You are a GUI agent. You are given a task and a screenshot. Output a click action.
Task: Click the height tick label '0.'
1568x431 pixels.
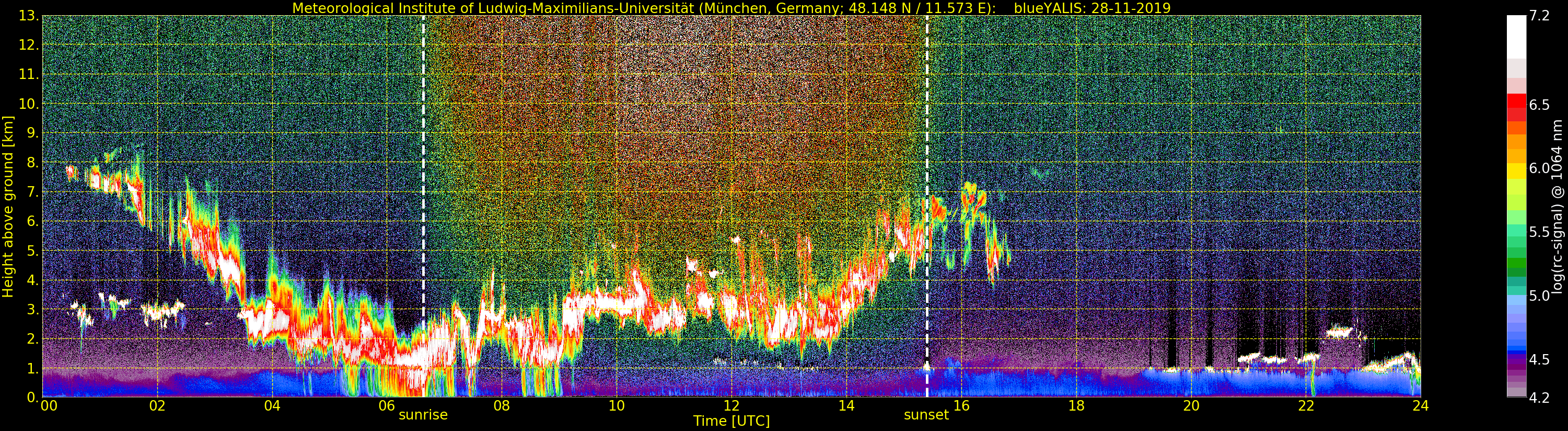click(x=33, y=397)
